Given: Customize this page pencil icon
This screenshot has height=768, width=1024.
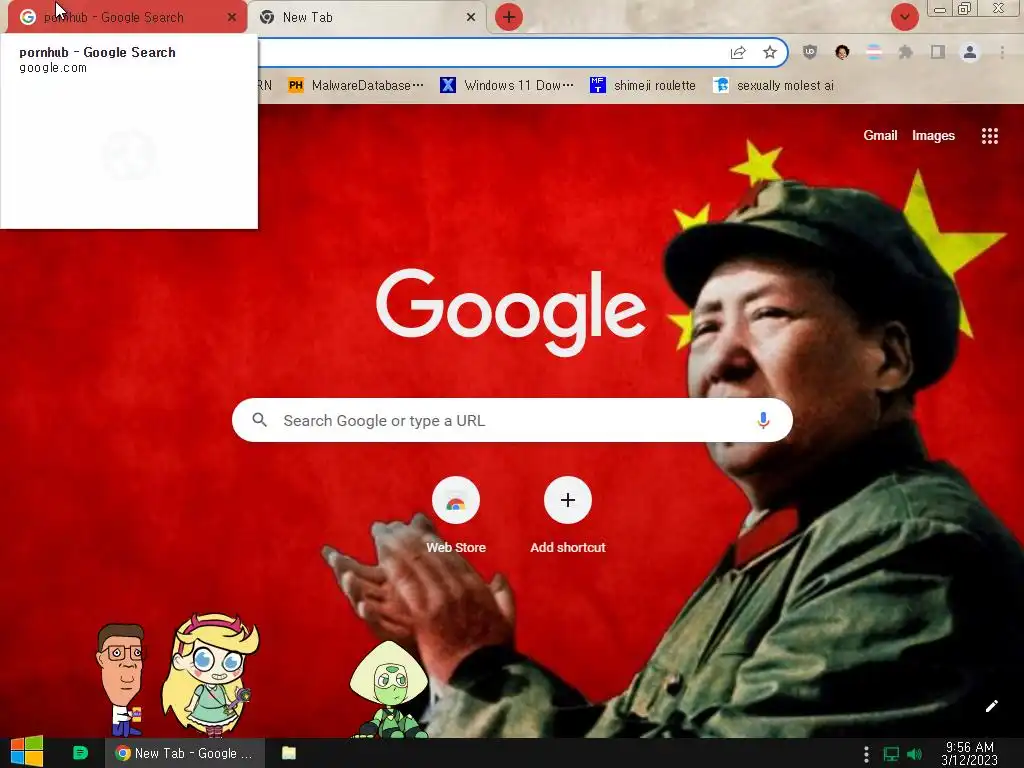Looking at the screenshot, I should (991, 706).
